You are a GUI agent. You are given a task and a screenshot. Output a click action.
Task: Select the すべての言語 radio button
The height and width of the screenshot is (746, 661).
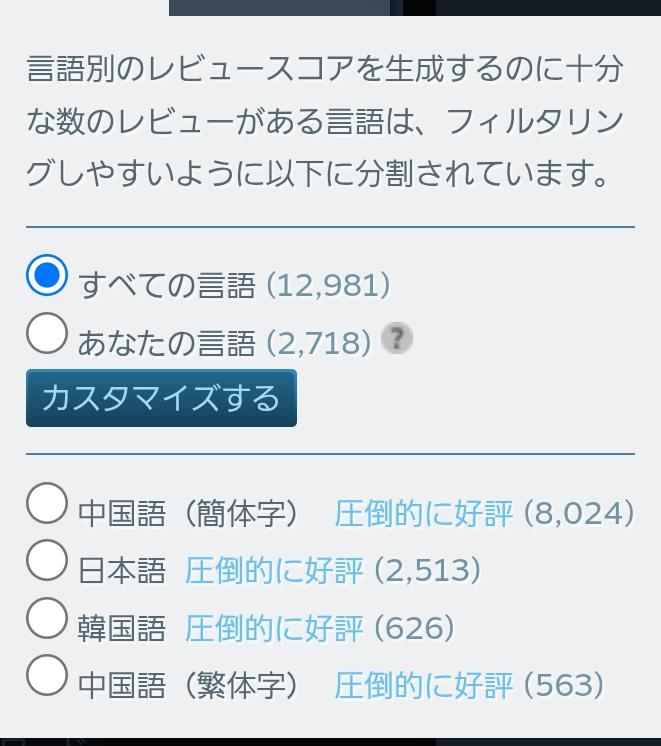point(47,277)
